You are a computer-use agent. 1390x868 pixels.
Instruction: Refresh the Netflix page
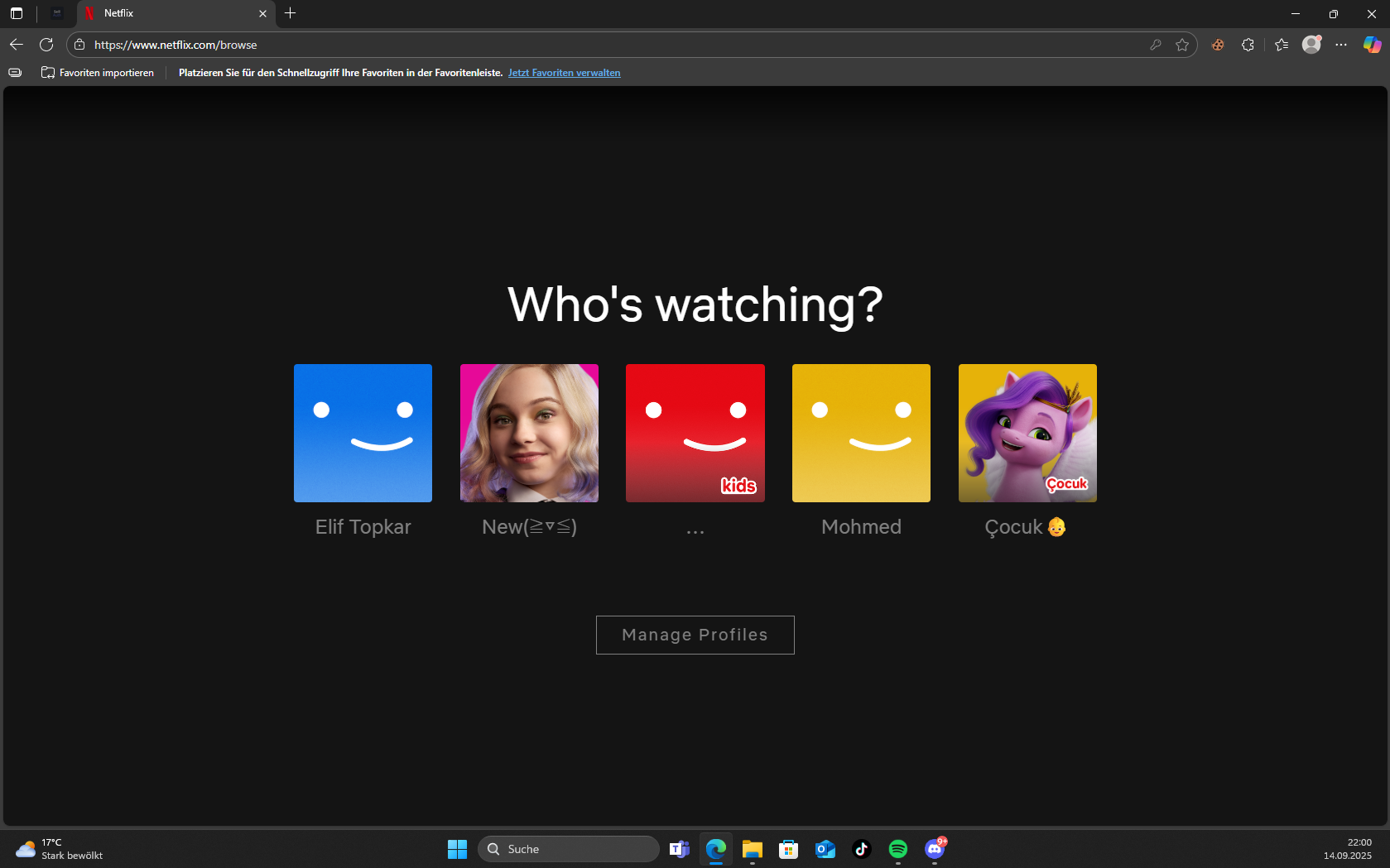click(x=46, y=45)
